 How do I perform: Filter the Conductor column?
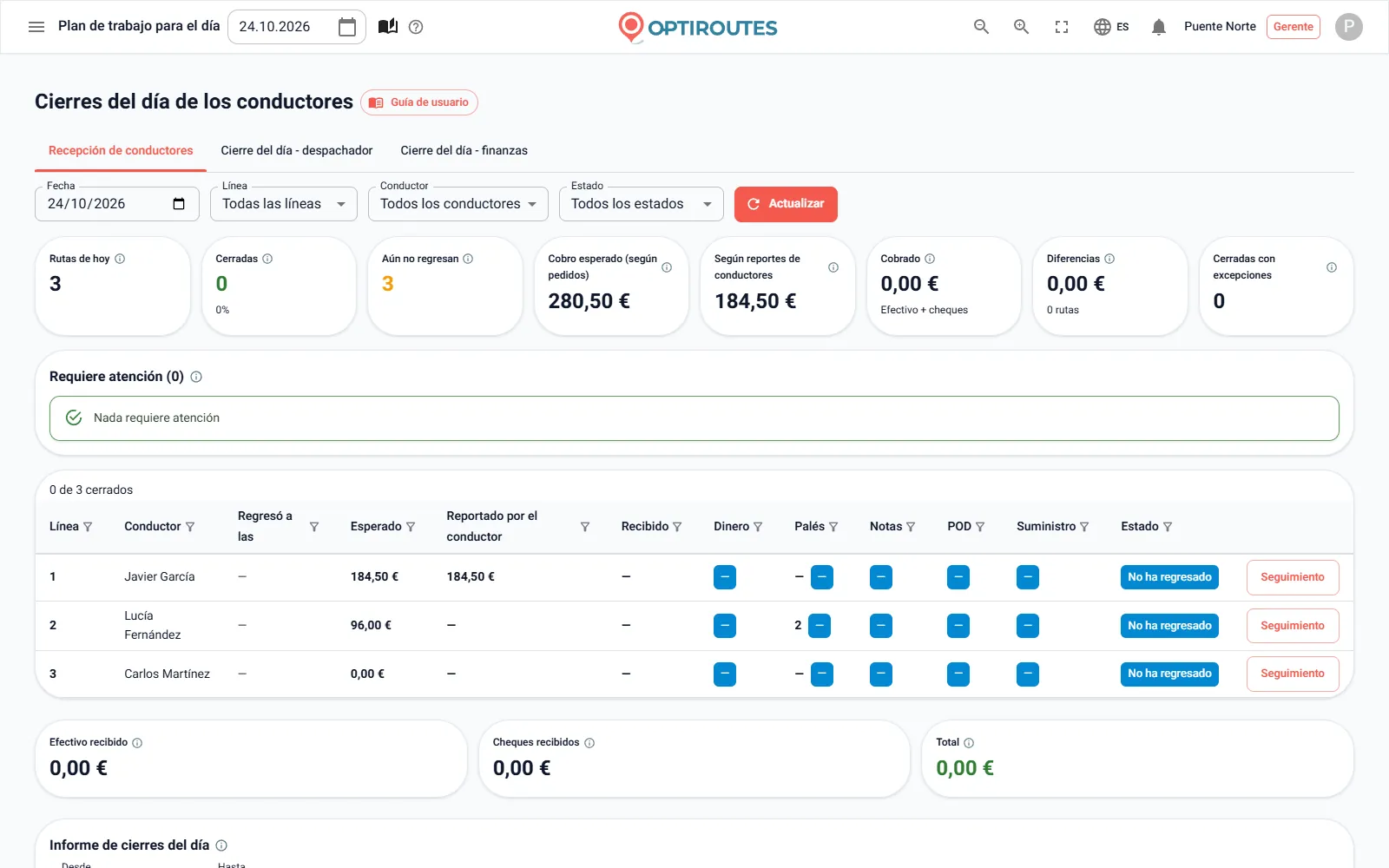tap(190, 527)
